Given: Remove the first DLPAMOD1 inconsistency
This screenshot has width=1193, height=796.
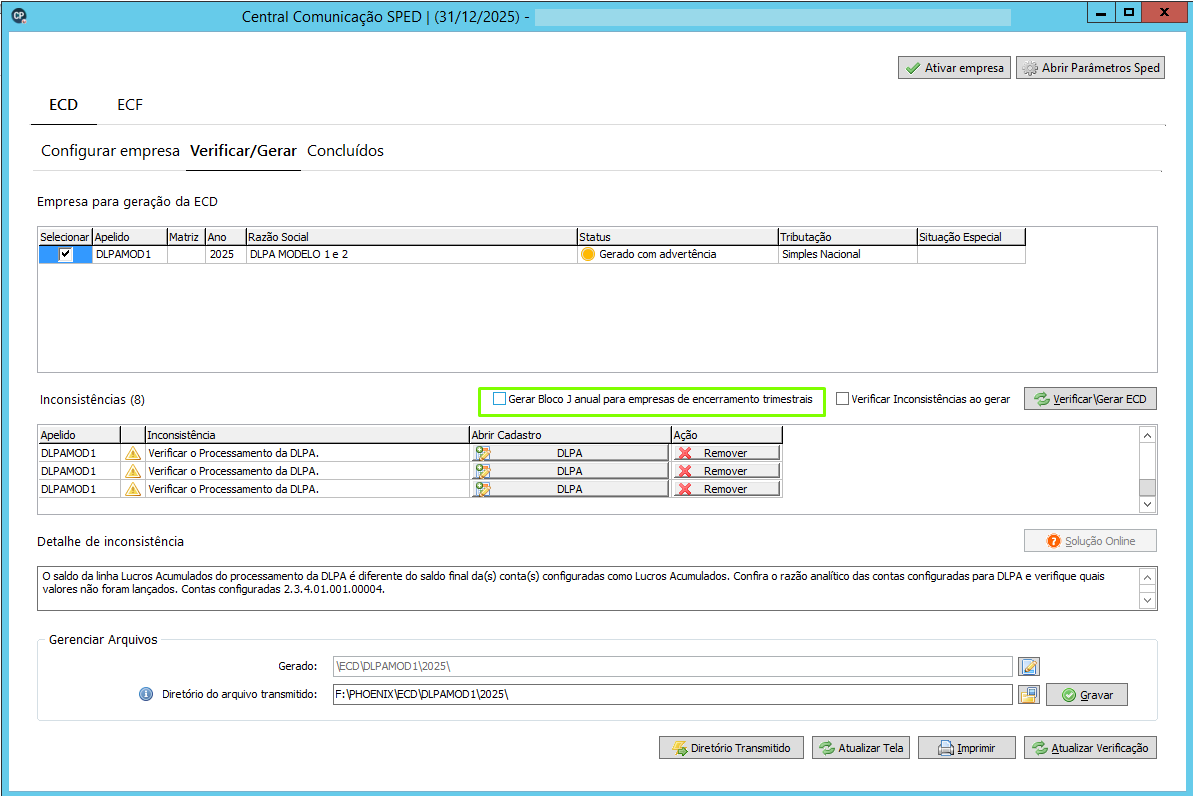Looking at the screenshot, I should click(727, 453).
